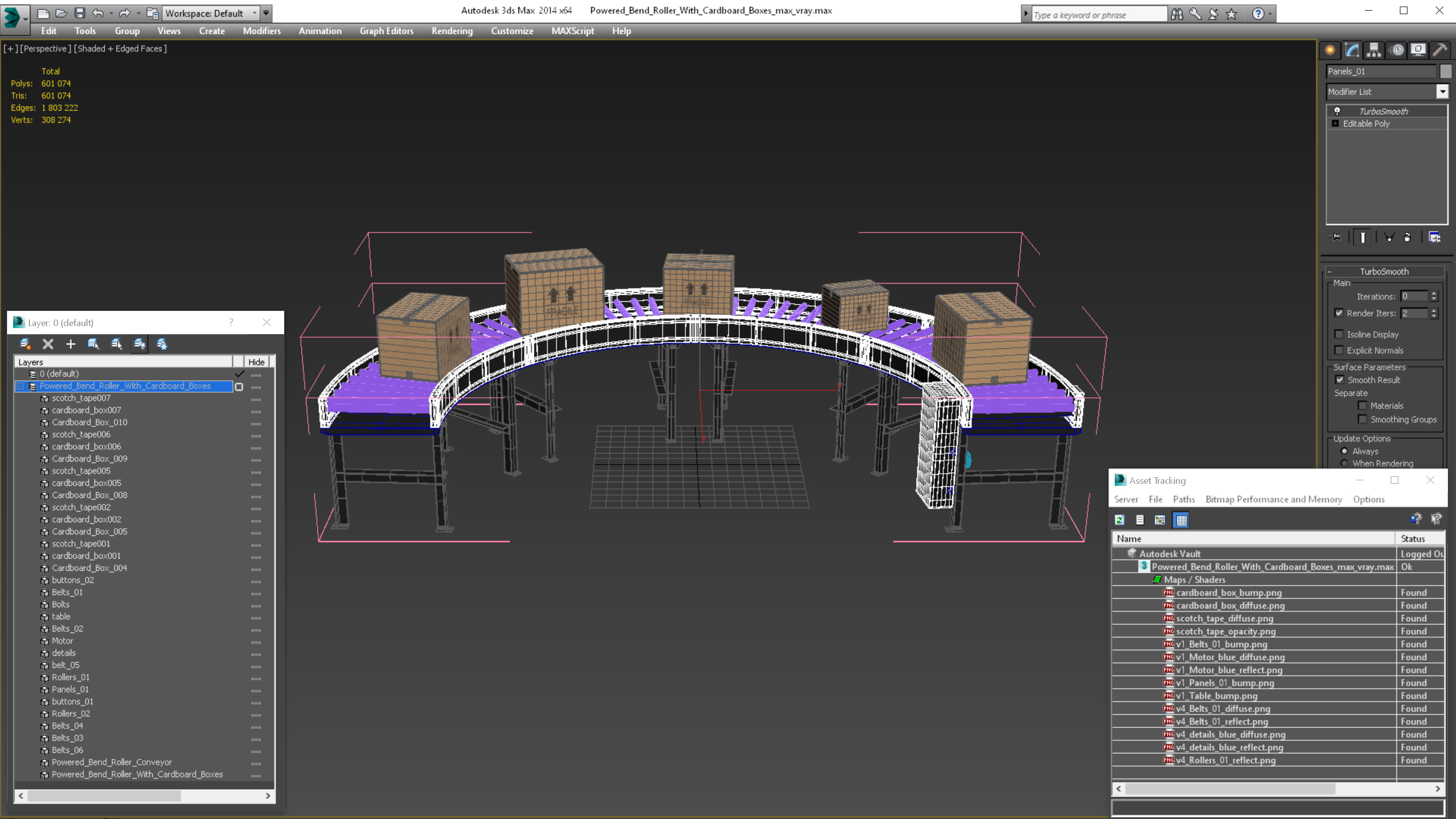Click Remove modifier trash can icon
This screenshot has height=819, width=1456.
1407,238
